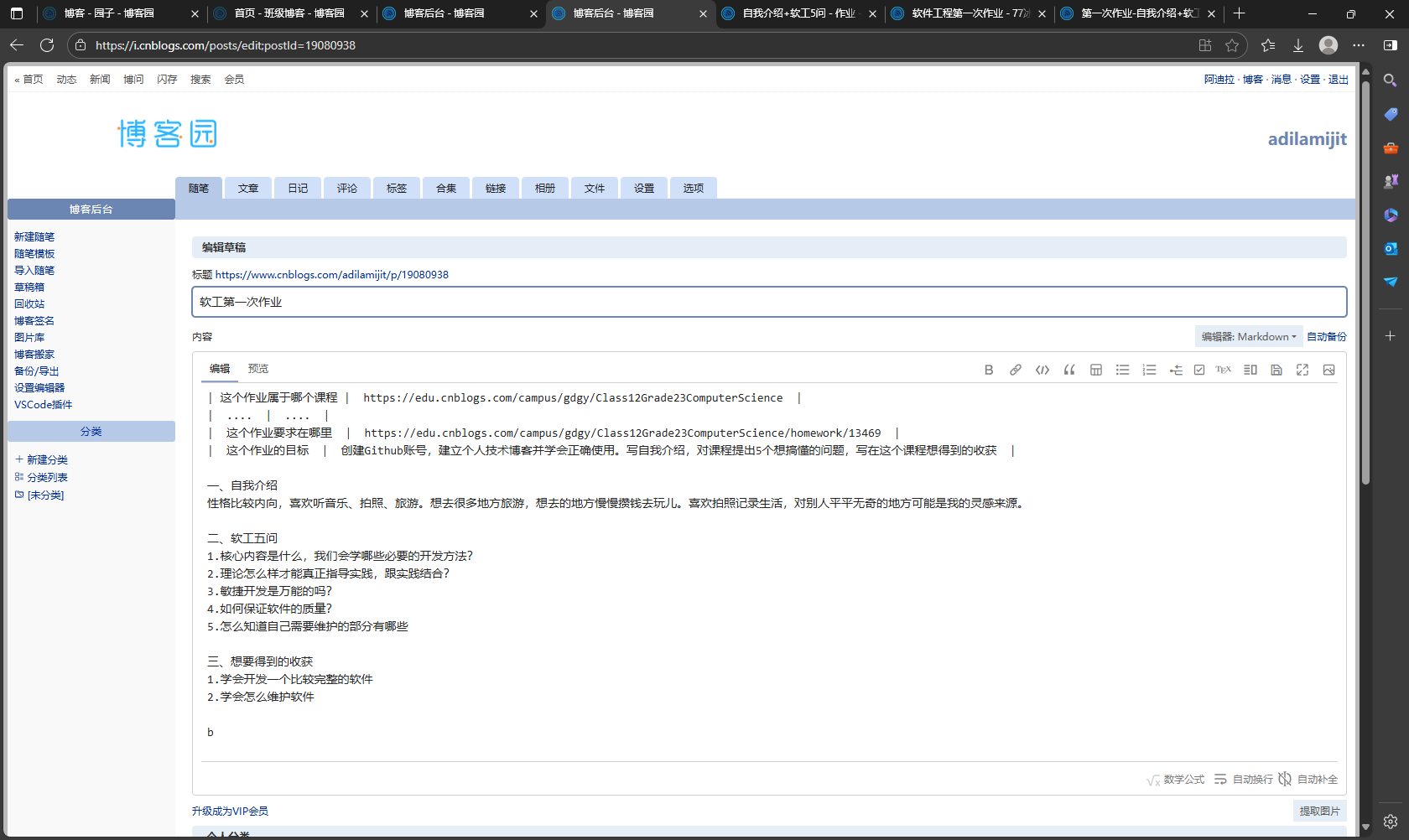Insert a code block from the toolbar
The image size is (1409, 840).
coord(1042,369)
